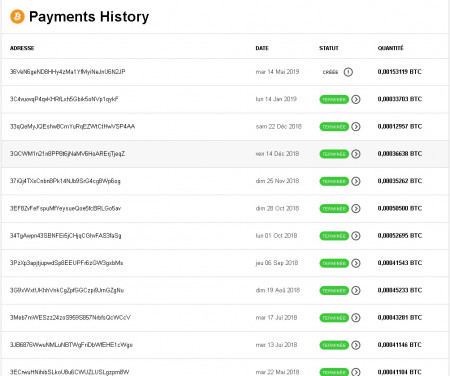Click wallet address on 13 Jui 2018 row
The image size is (450, 376).
pos(71,345)
